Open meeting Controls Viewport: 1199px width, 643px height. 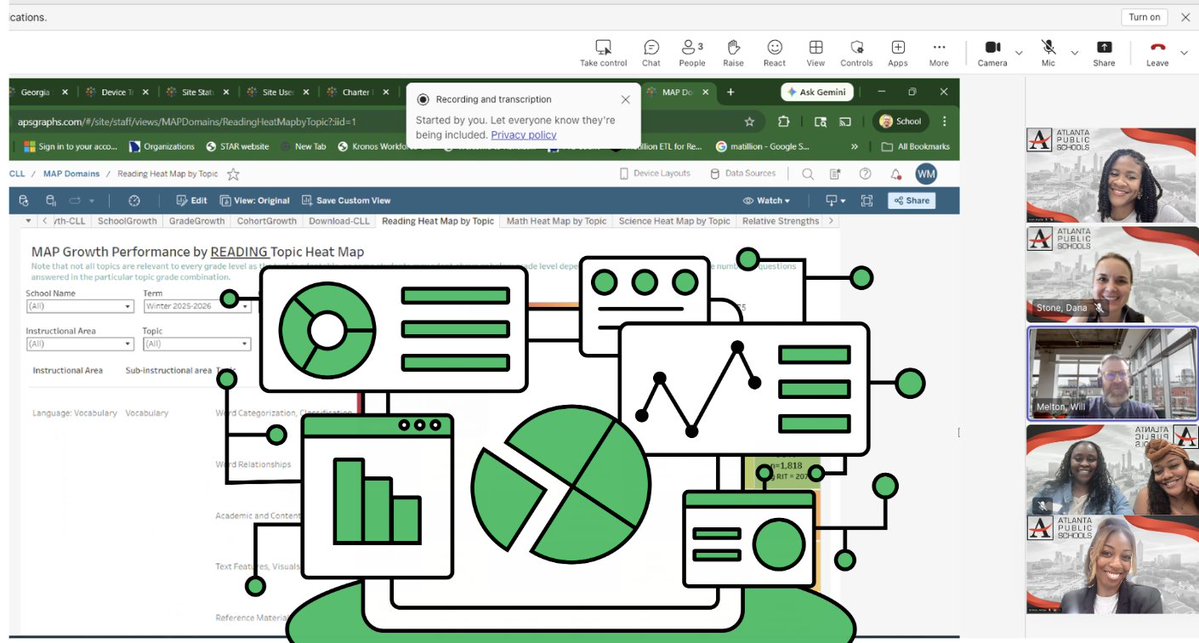[x=856, y=54]
